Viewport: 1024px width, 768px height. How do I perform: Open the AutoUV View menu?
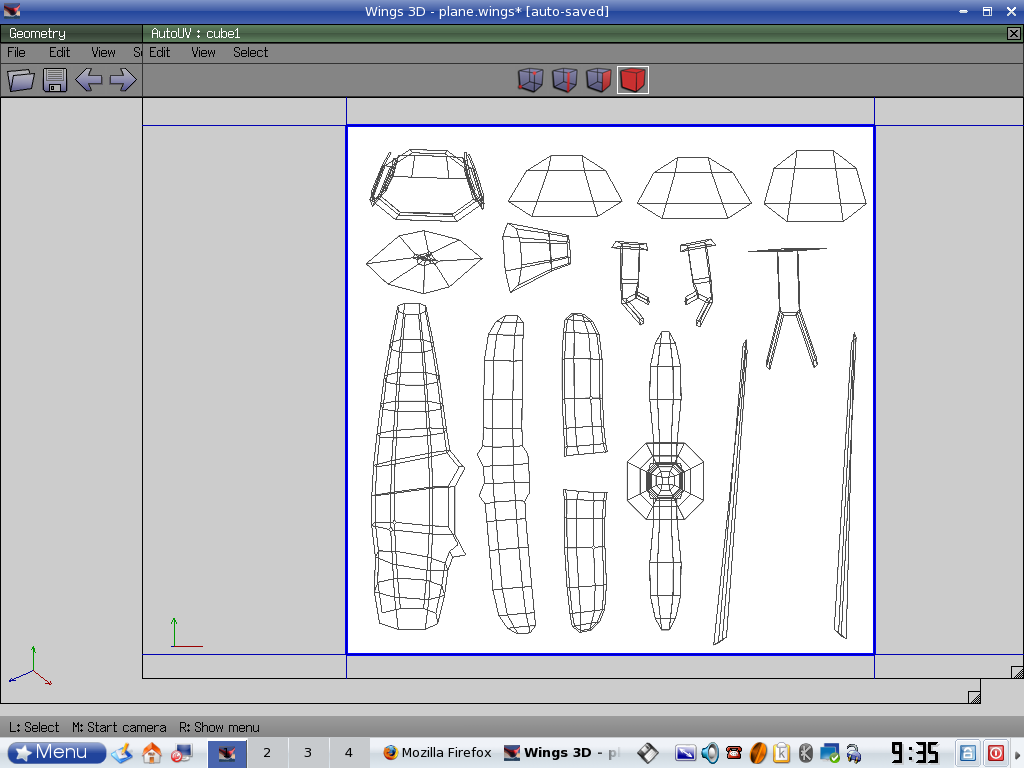point(203,52)
